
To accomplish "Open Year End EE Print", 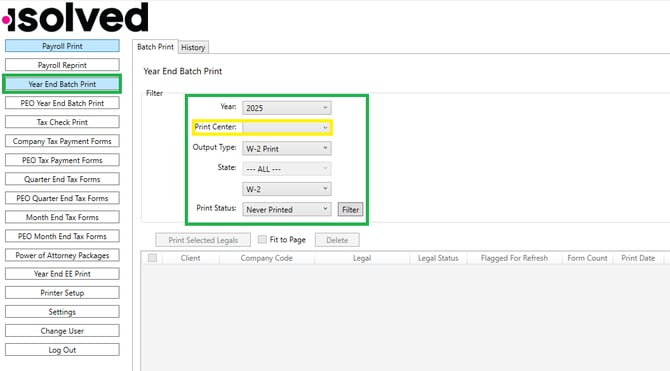I will point(62,274).
